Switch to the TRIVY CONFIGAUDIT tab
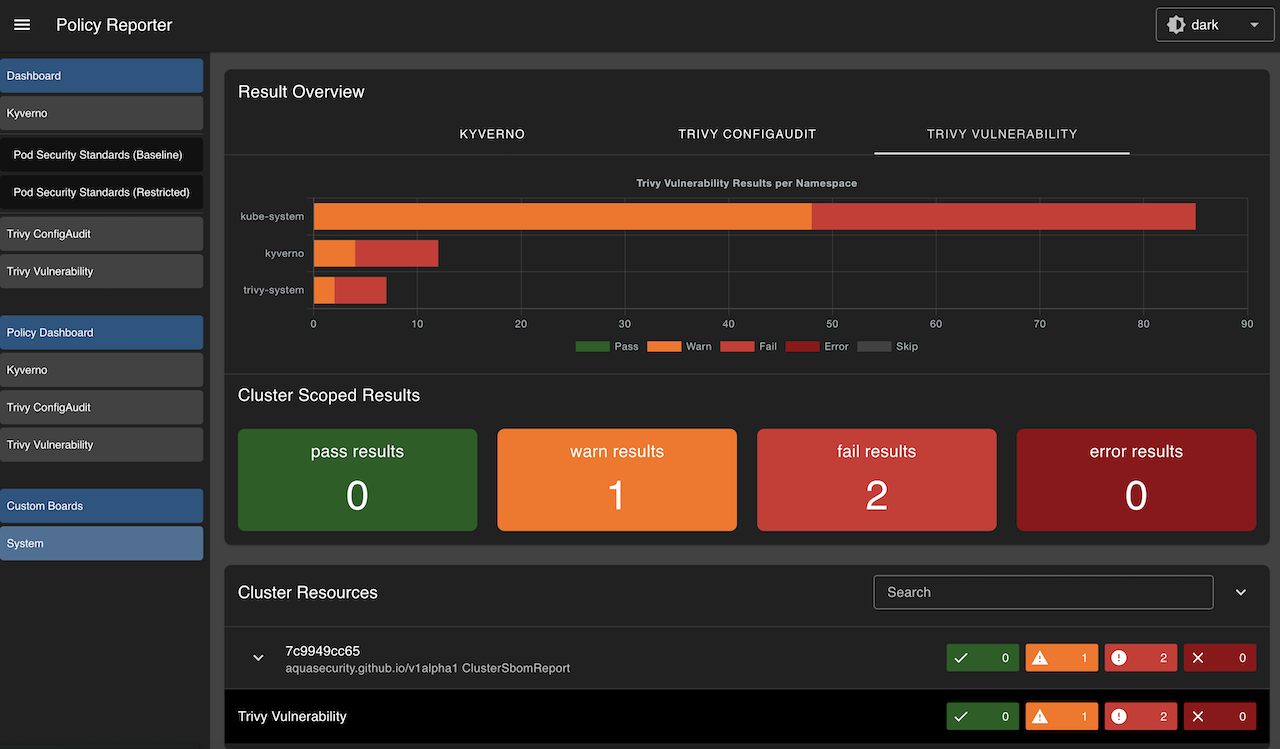 (x=747, y=134)
